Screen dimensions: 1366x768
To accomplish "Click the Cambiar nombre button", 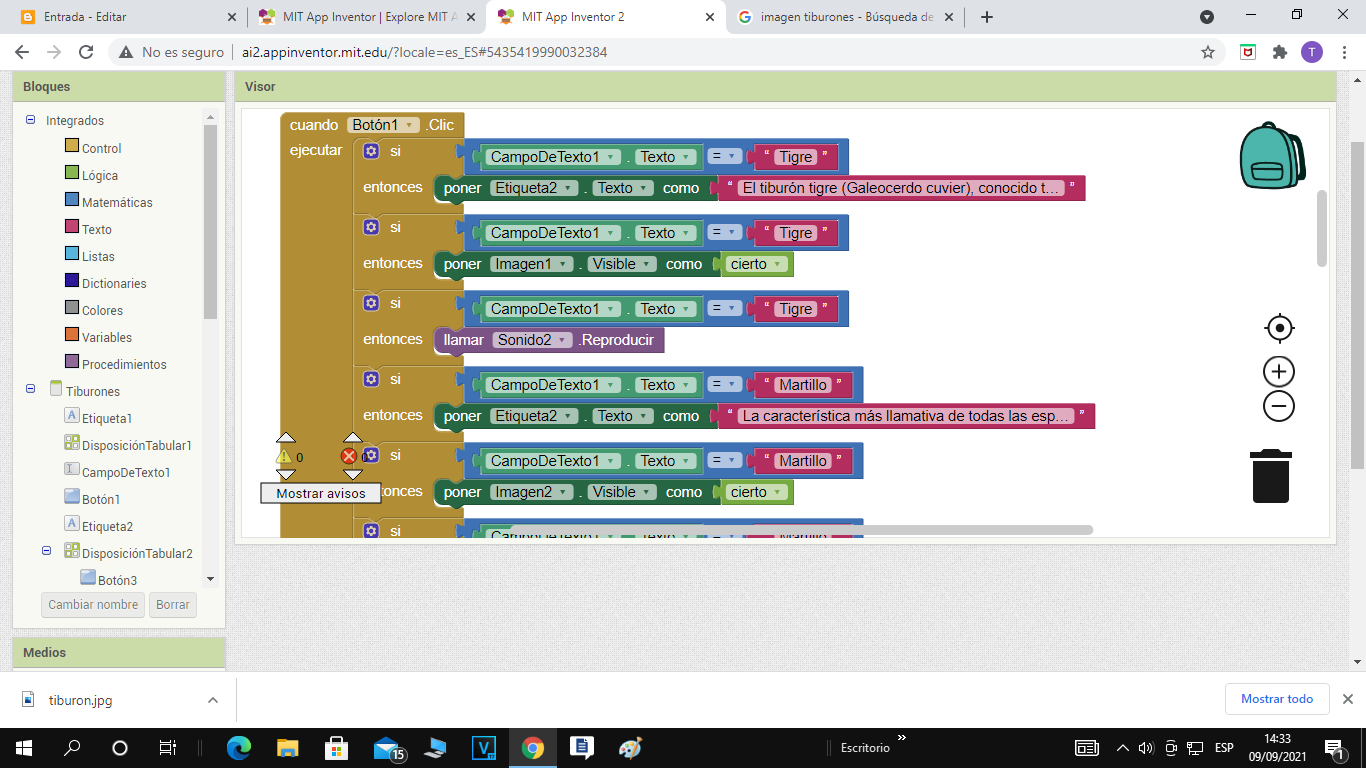I will 93,605.
